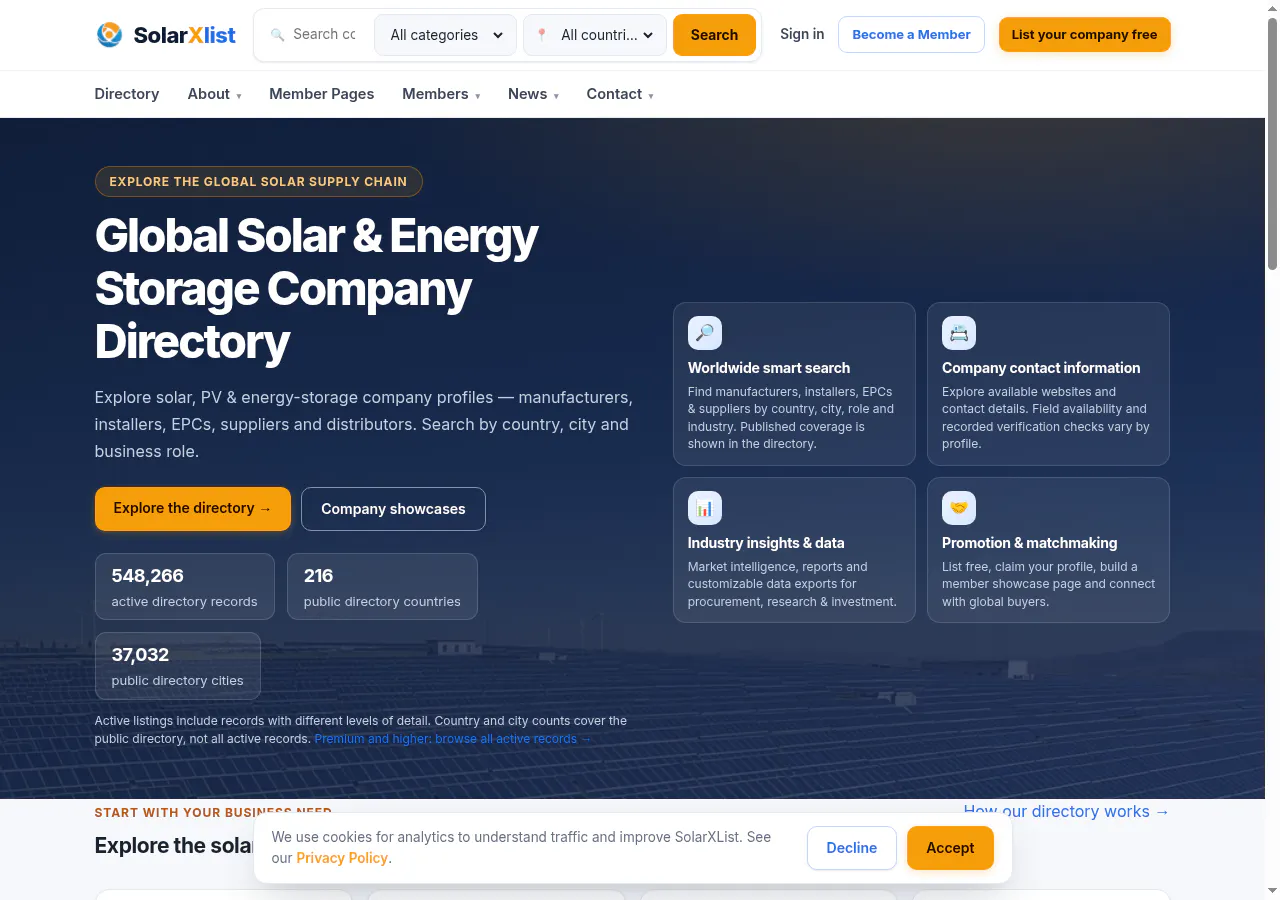This screenshot has width=1280, height=900.
Task: Open Company showcases button
Action: [393, 509]
